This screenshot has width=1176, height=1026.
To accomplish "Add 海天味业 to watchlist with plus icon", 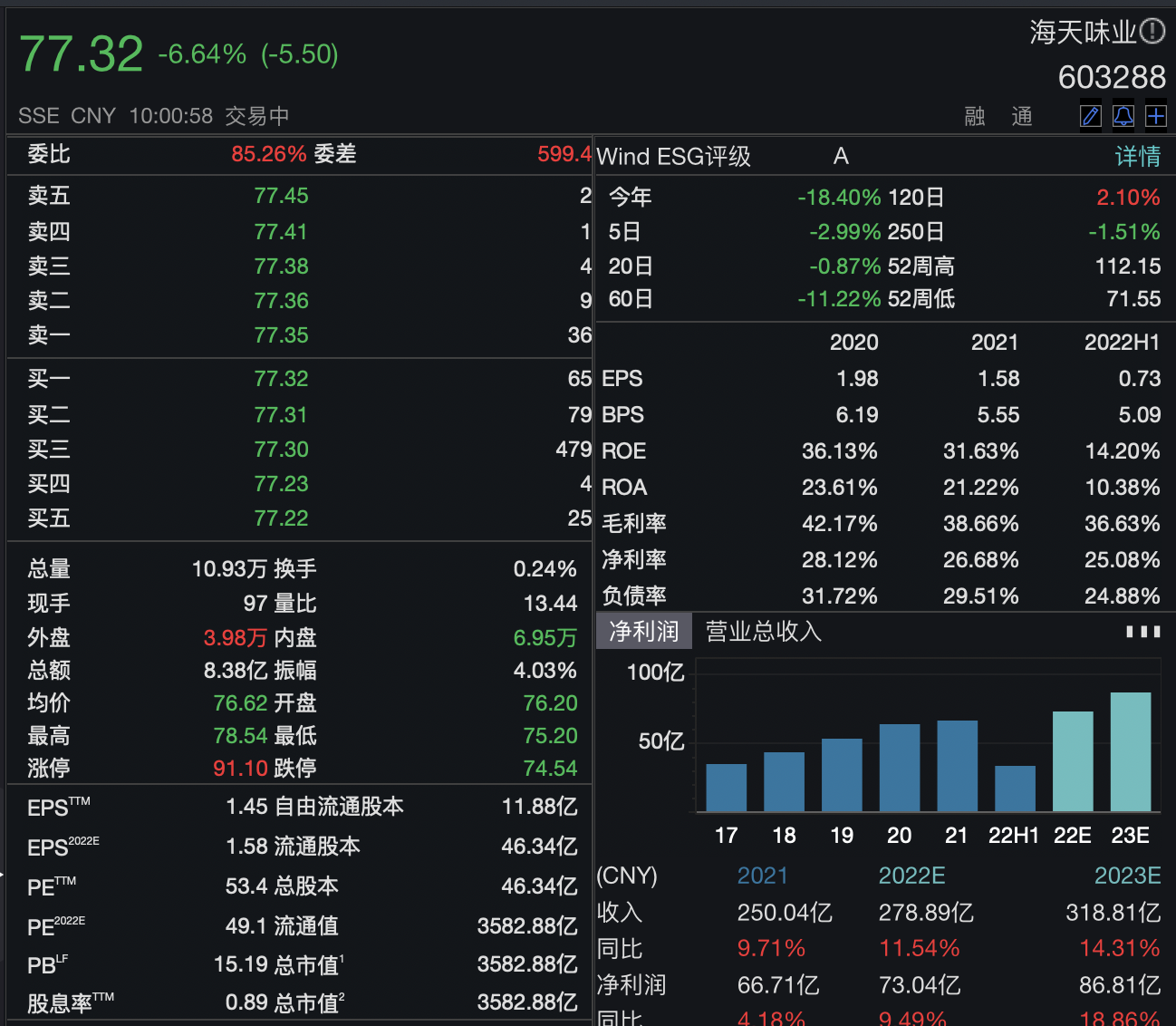I will pyautogui.click(x=1156, y=116).
